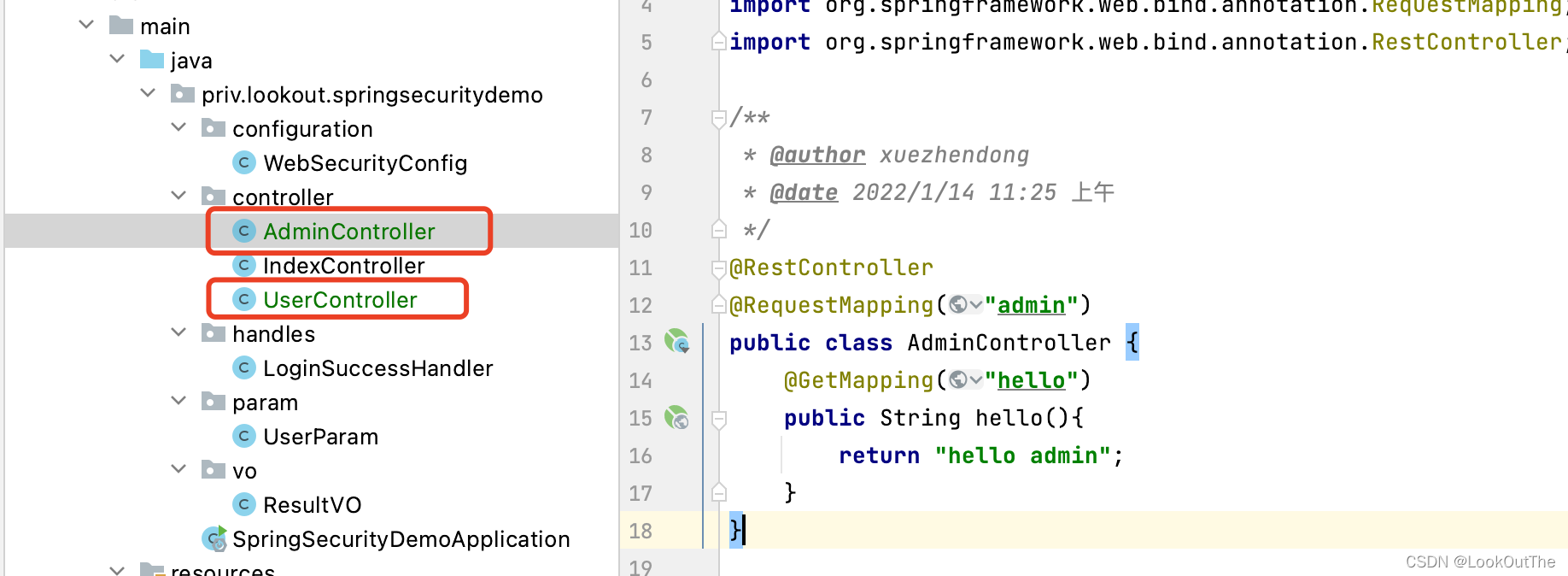
Task: Open UserController in project tree
Action: click(340, 299)
